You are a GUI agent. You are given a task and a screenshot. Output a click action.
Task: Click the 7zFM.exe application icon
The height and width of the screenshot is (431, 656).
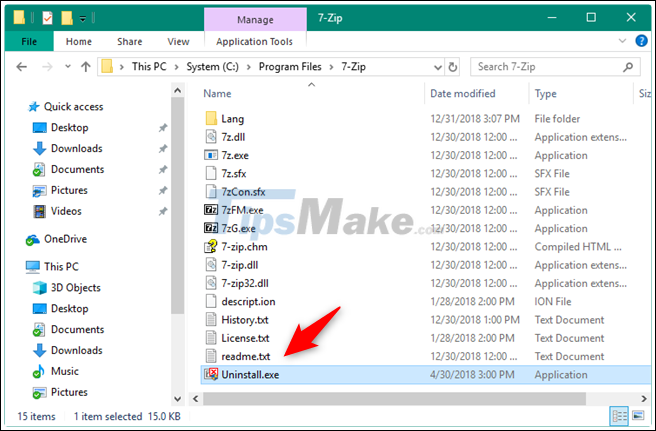211,210
